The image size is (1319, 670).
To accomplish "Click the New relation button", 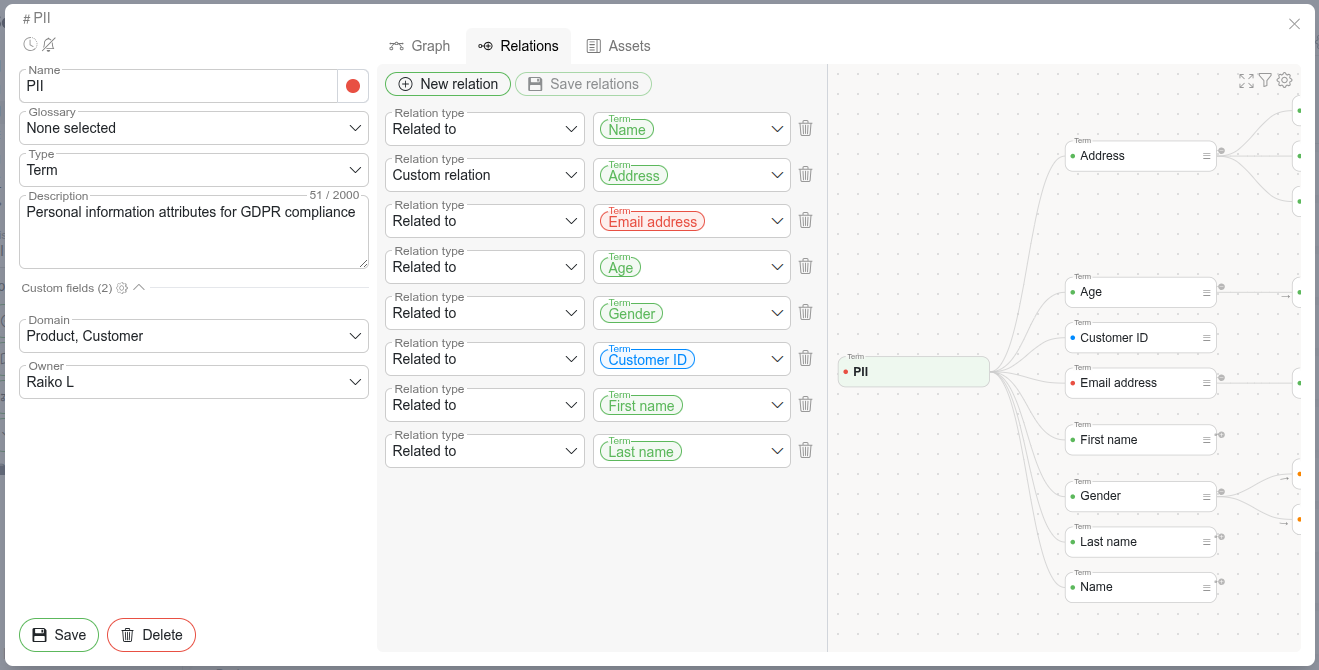I will [448, 84].
